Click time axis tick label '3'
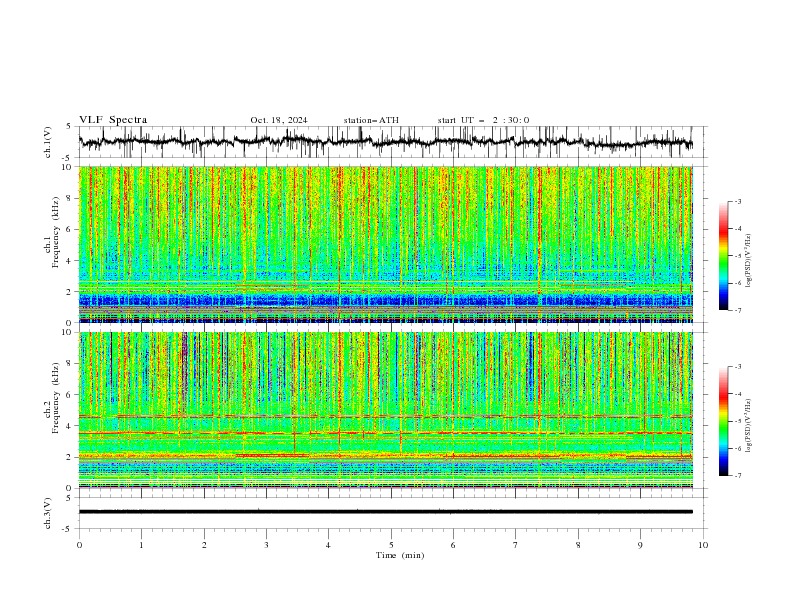The height and width of the screenshot is (612, 792). coord(266,545)
